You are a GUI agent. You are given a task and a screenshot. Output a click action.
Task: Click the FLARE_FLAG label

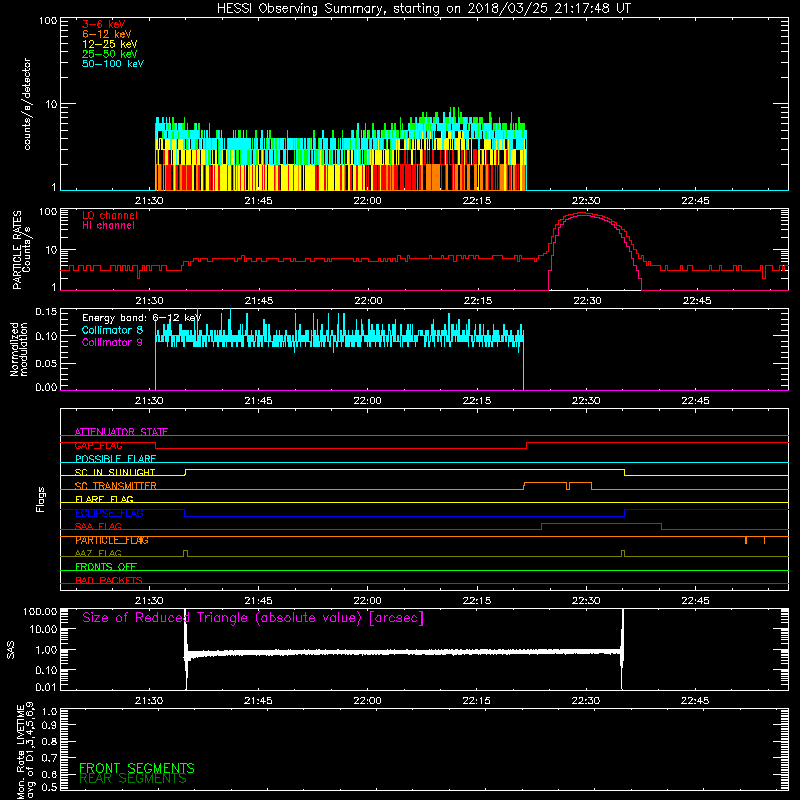click(104, 499)
